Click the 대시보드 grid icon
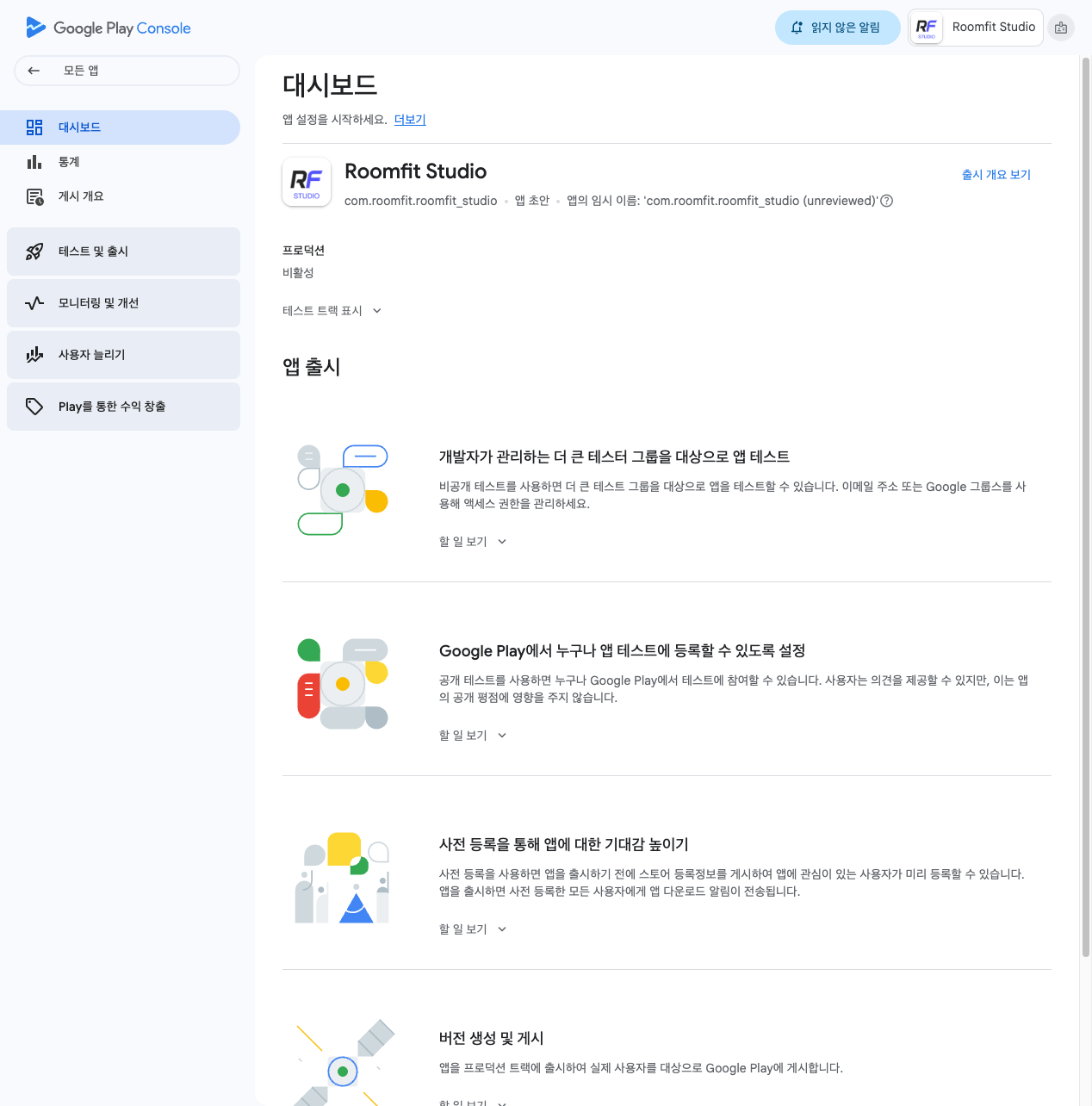 click(34, 127)
